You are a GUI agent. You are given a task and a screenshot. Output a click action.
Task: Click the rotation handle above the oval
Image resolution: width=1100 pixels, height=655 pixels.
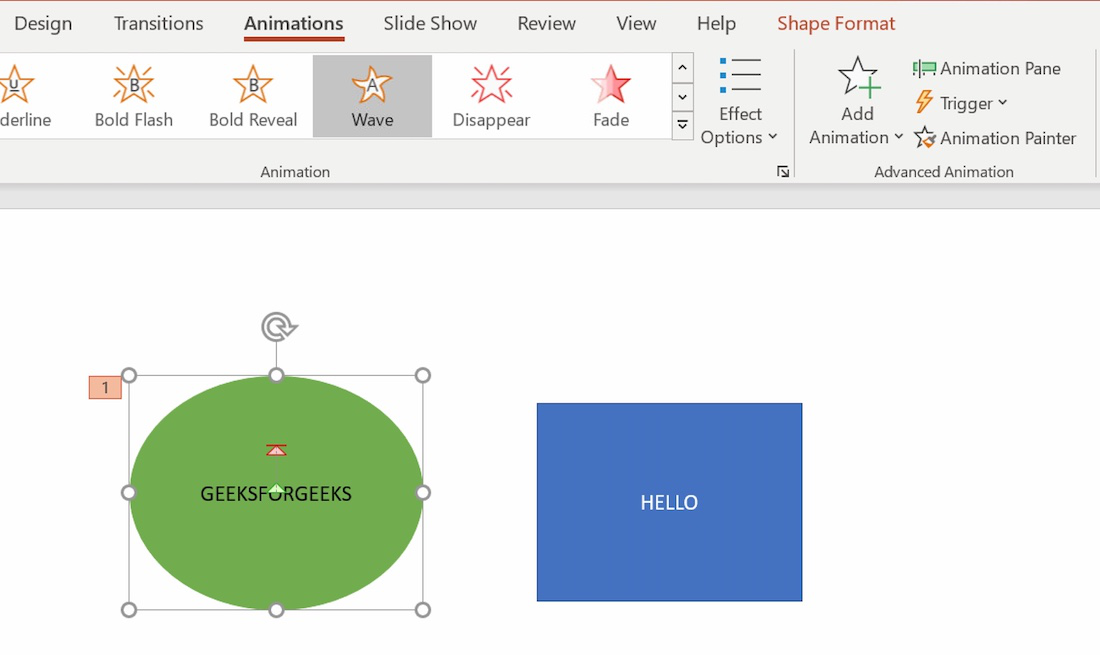(279, 327)
